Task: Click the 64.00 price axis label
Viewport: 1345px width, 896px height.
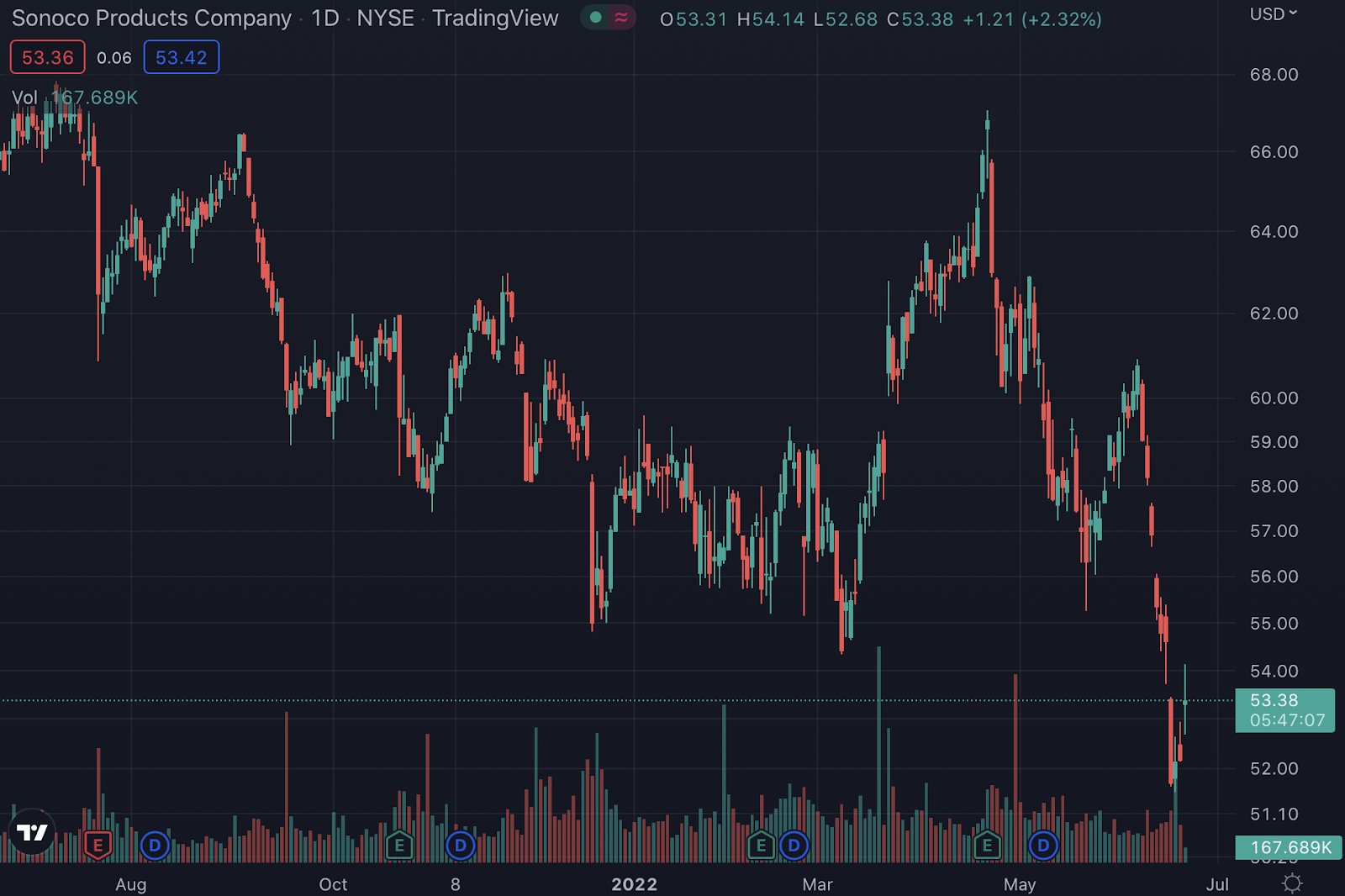Action: click(1274, 232)
